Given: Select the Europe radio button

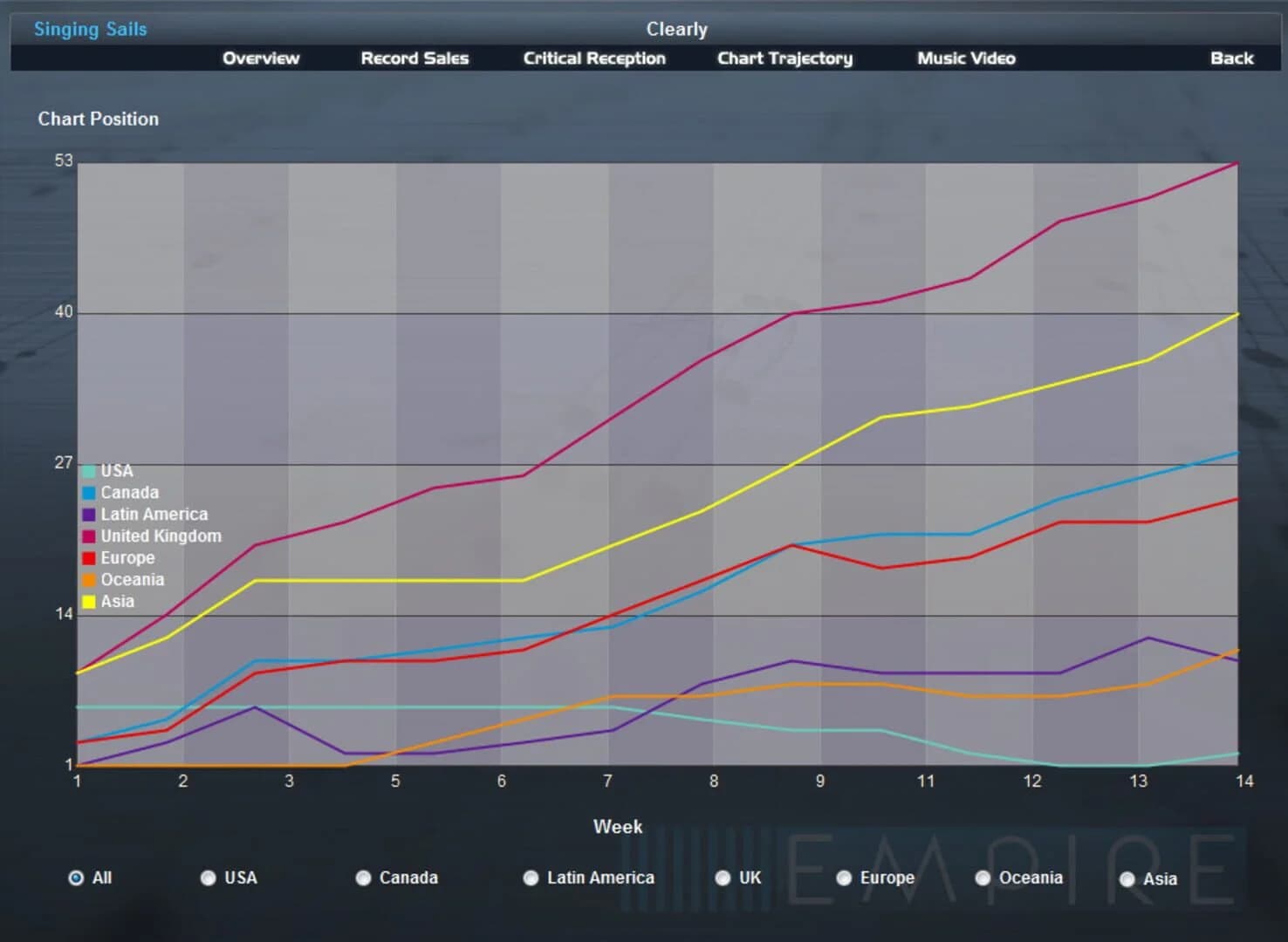Looking at the screenshot, I should 844,878.
